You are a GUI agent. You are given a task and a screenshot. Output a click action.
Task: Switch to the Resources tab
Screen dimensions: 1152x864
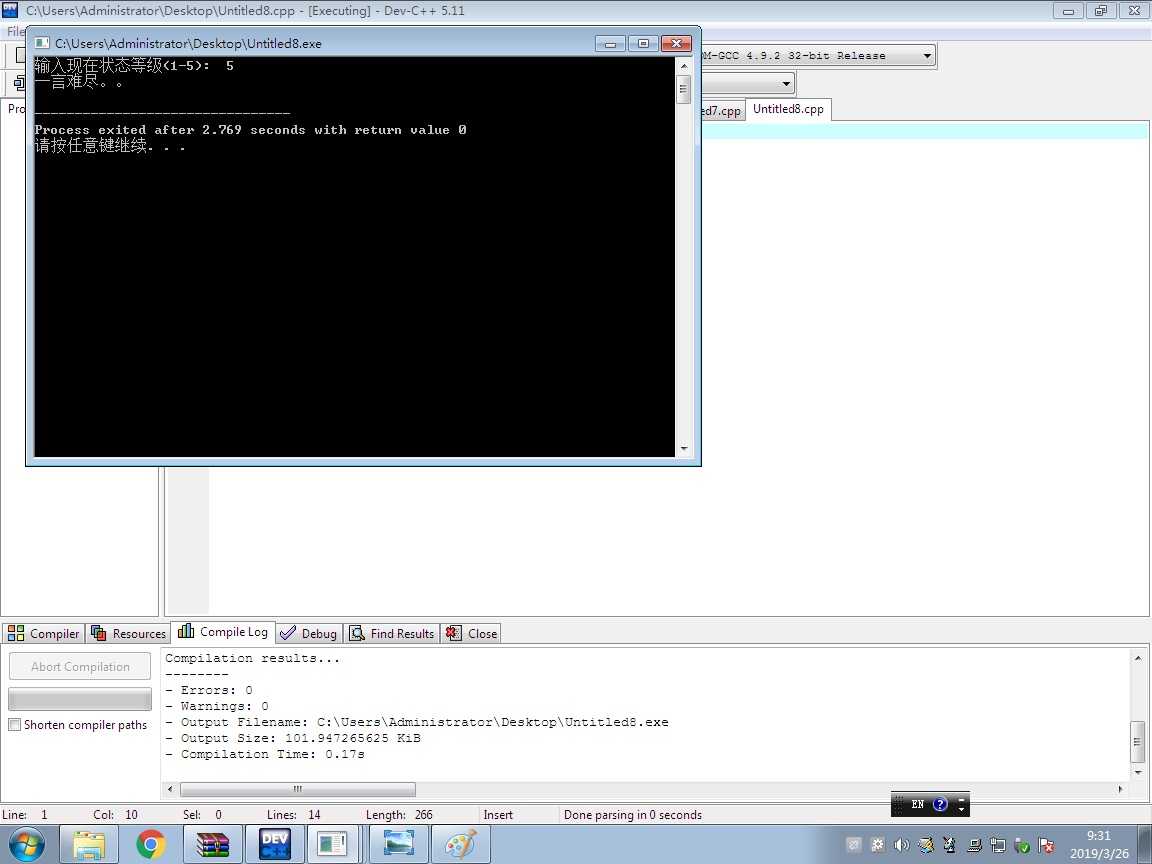click(129, 633)
